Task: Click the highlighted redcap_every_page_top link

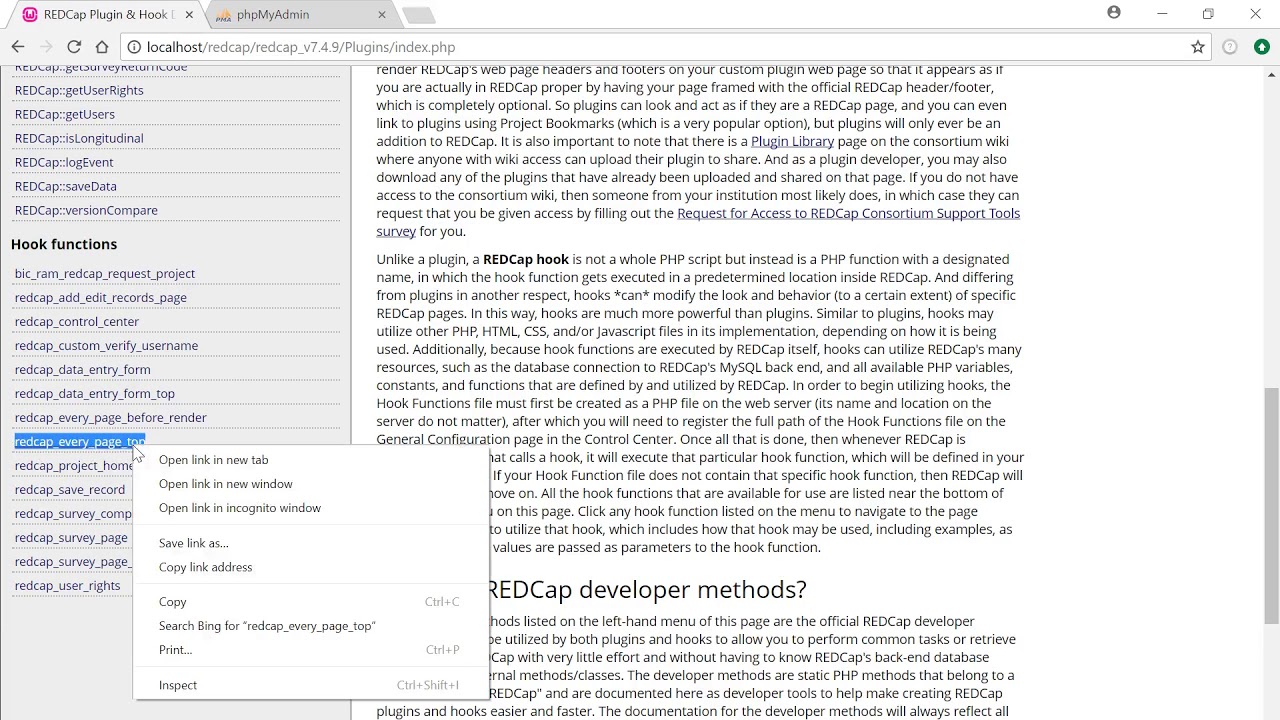Action: 80,442
